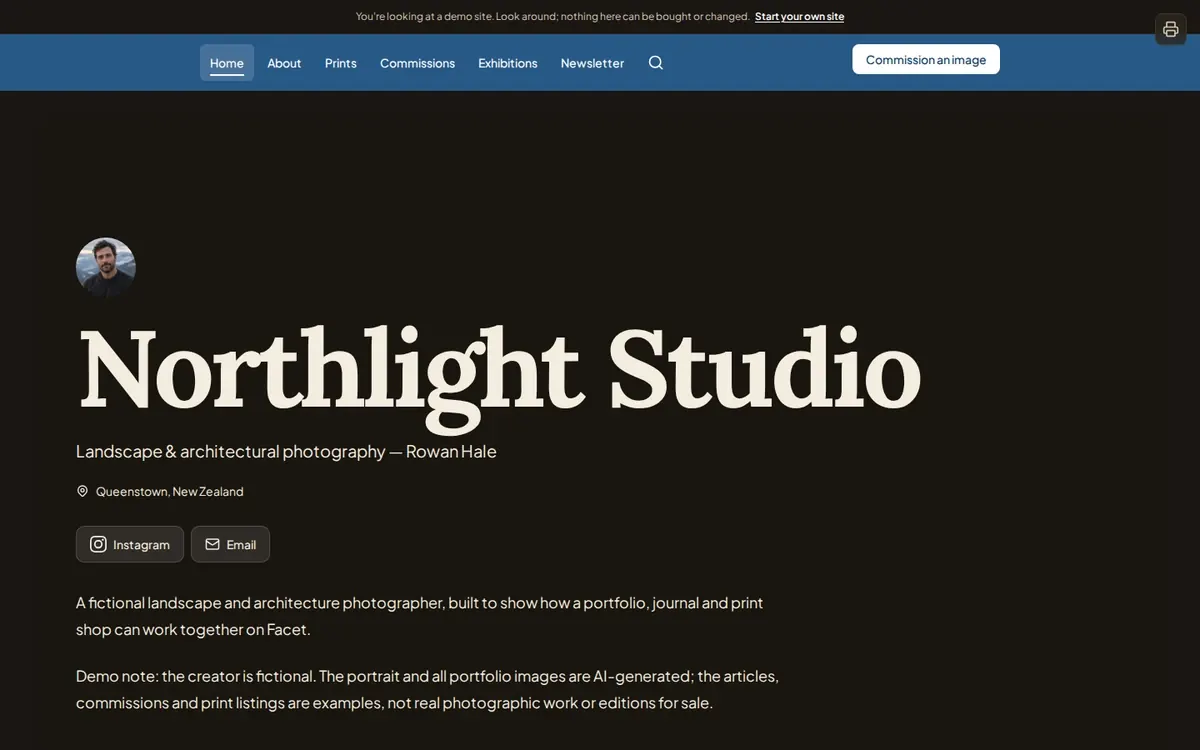This screenshot has width=1200, height=750.
Task: Click the 'Demo note' paragraph
Action: [x=427, y=689]
